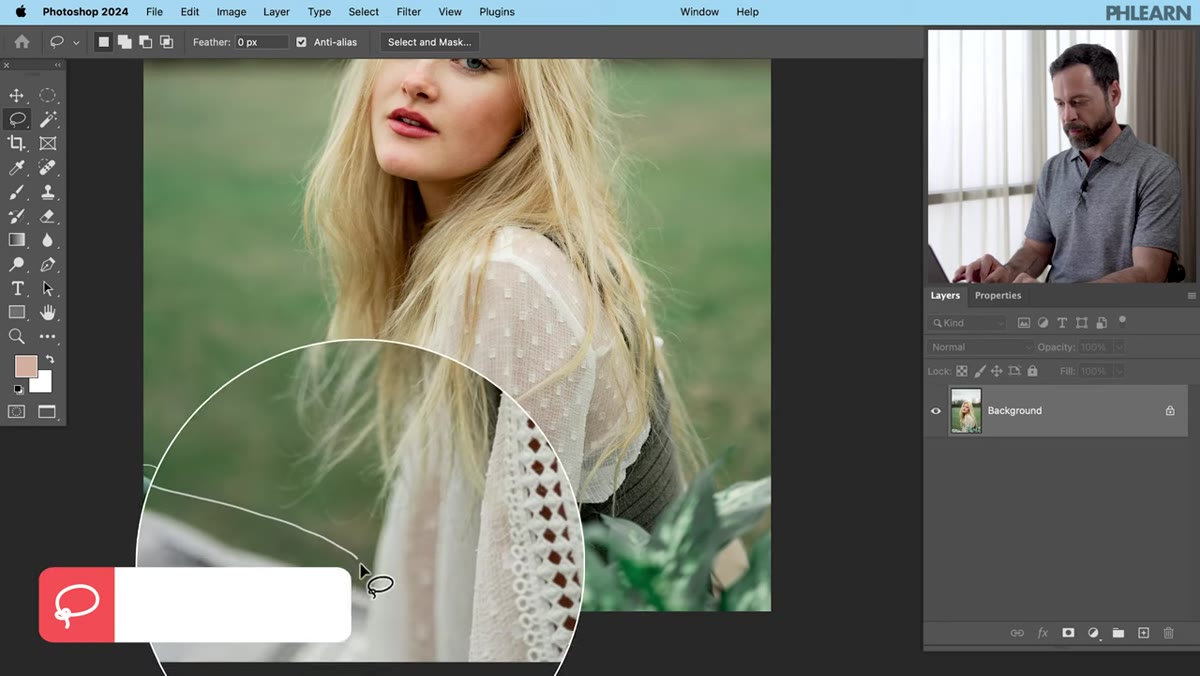Select the Magic Wand tool
This screenshot has width=1200, height=676.
[x=47, y=119]
